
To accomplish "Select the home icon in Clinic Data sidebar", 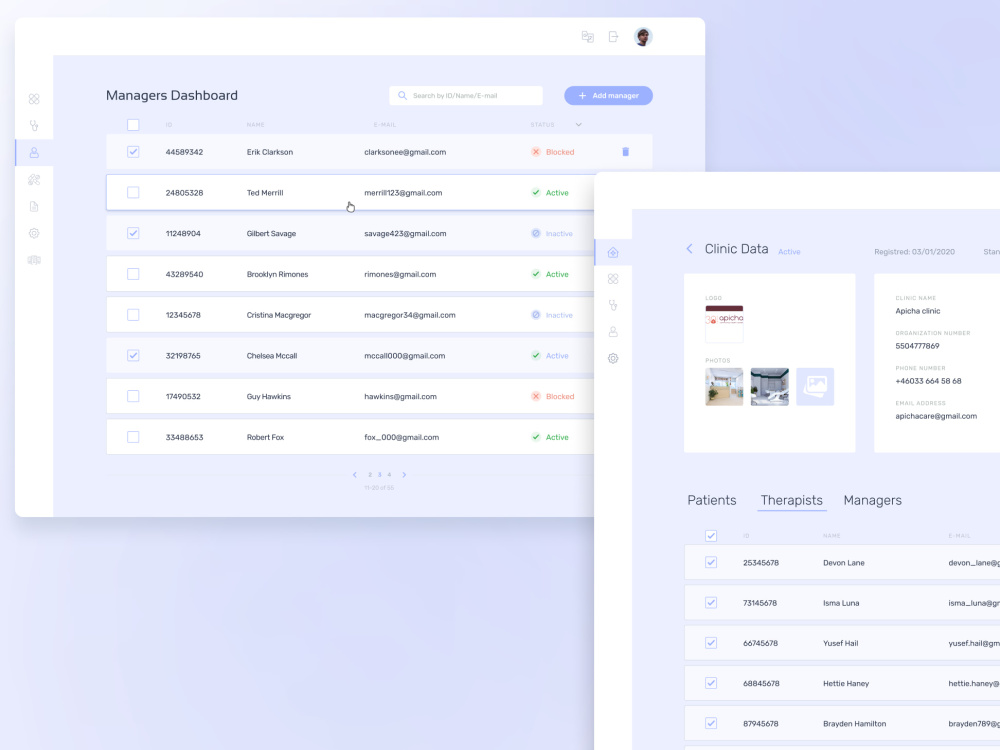I will tap(613, 253).
